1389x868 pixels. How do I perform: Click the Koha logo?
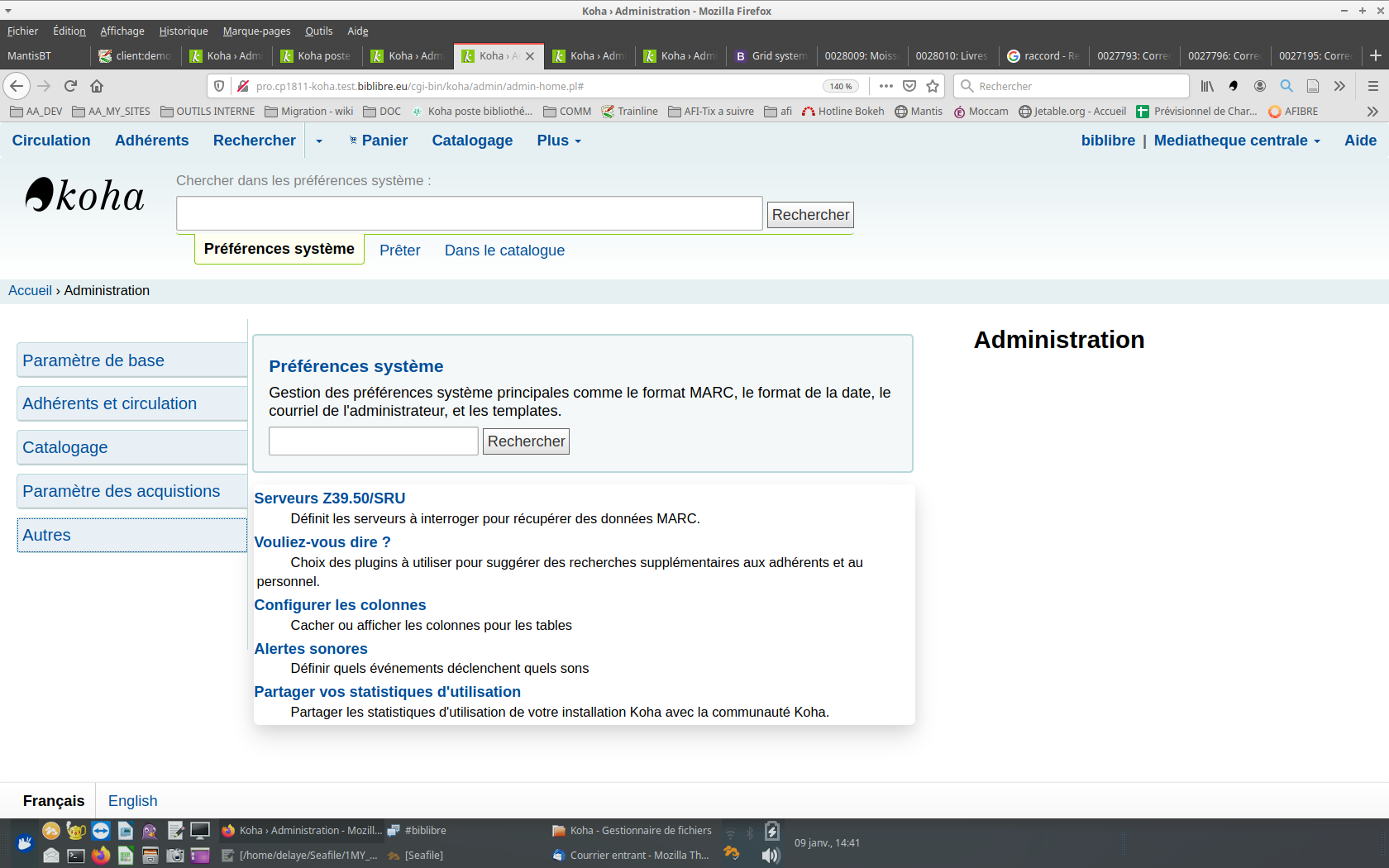click(85, 197)
